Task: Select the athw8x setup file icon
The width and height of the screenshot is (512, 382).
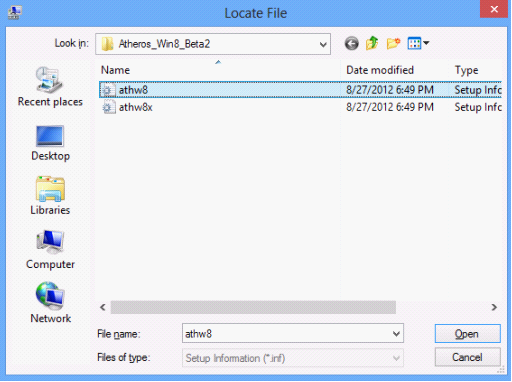Action: pyautogui.click(x=108, y=107)
